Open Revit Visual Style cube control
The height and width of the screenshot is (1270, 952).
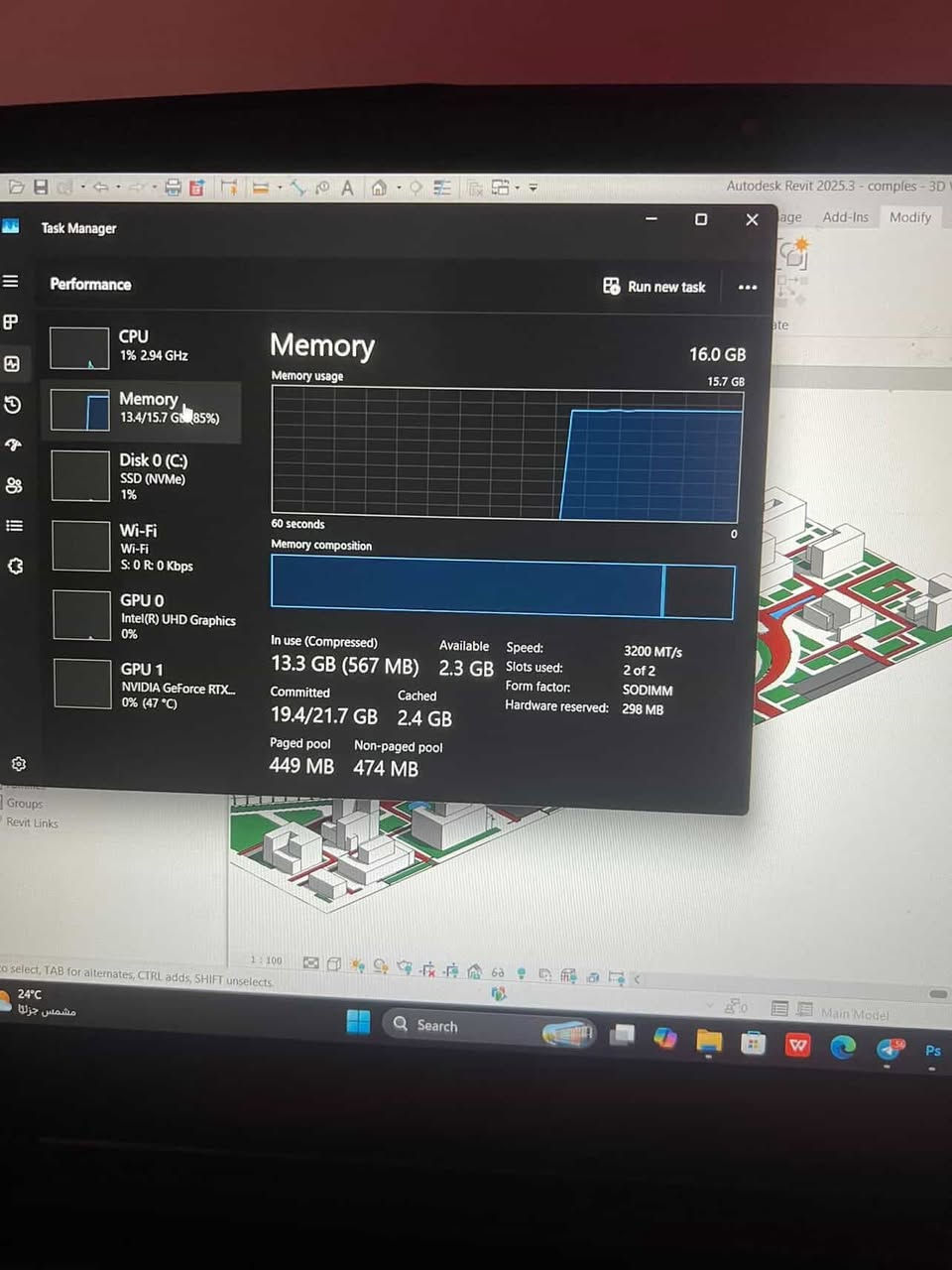(334, 963)
